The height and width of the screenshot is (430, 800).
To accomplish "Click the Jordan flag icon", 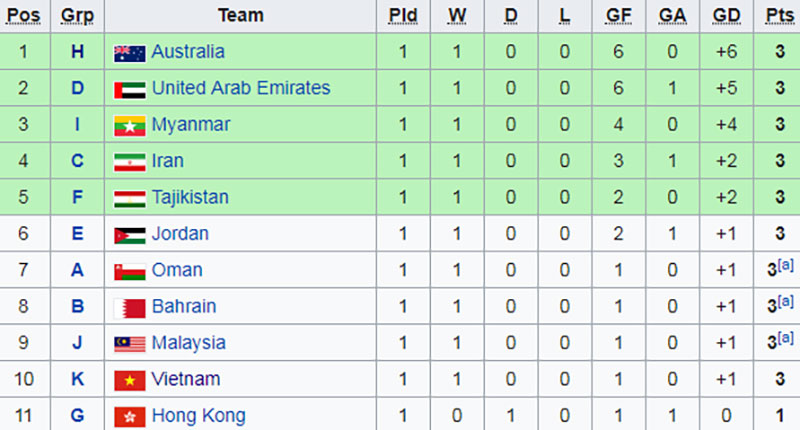I will (130, 234).
